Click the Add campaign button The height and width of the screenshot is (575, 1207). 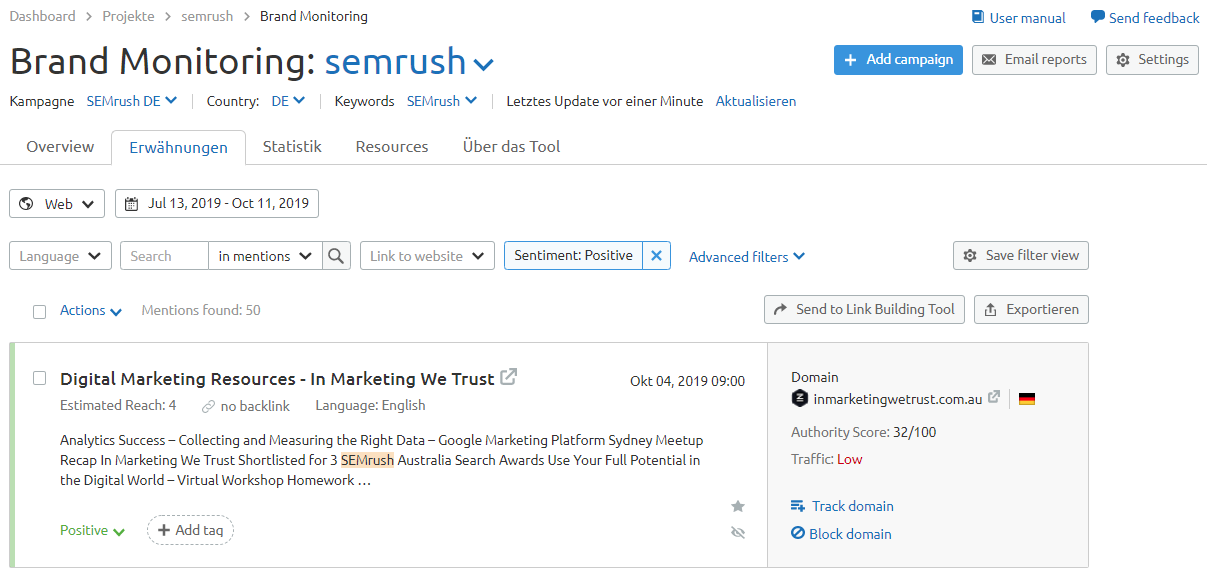click(898, 60)
